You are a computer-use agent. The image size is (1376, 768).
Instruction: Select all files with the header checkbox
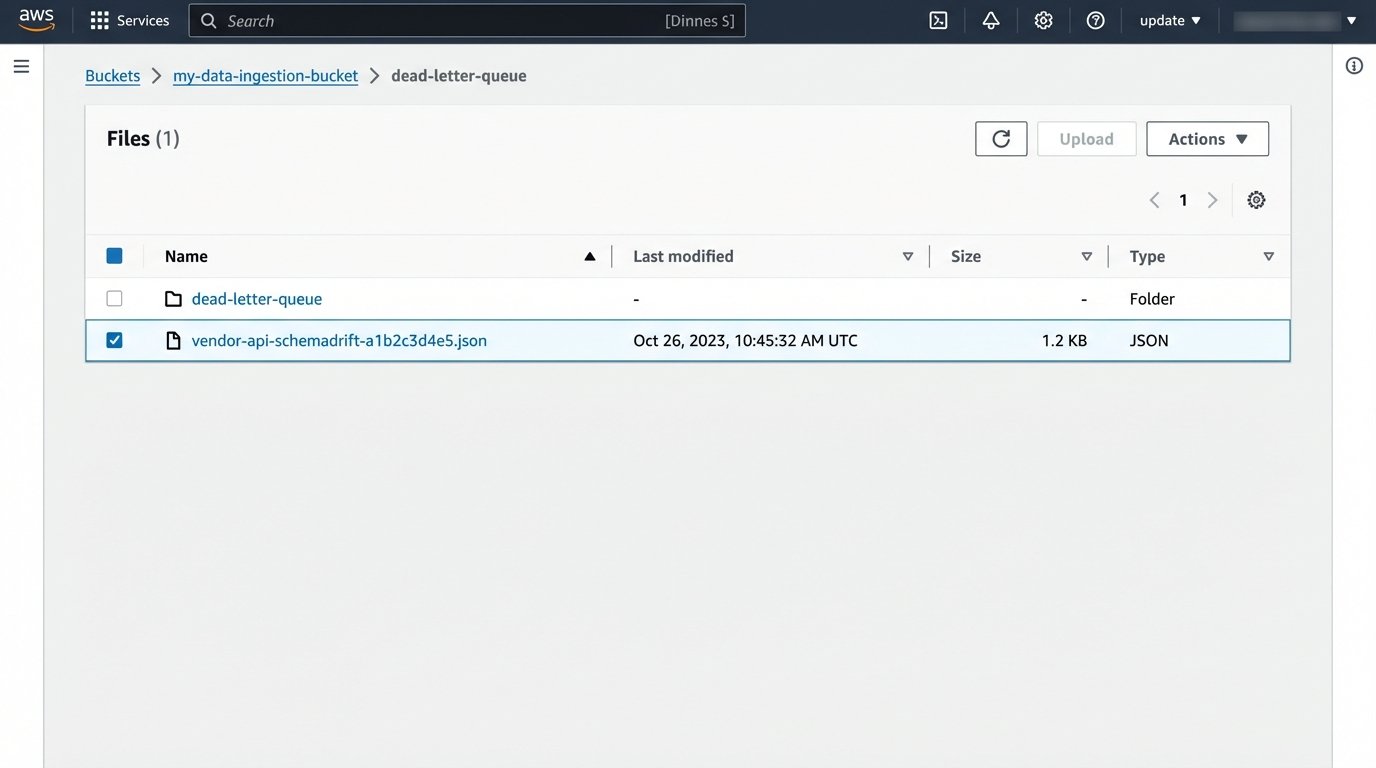[114, 256]
